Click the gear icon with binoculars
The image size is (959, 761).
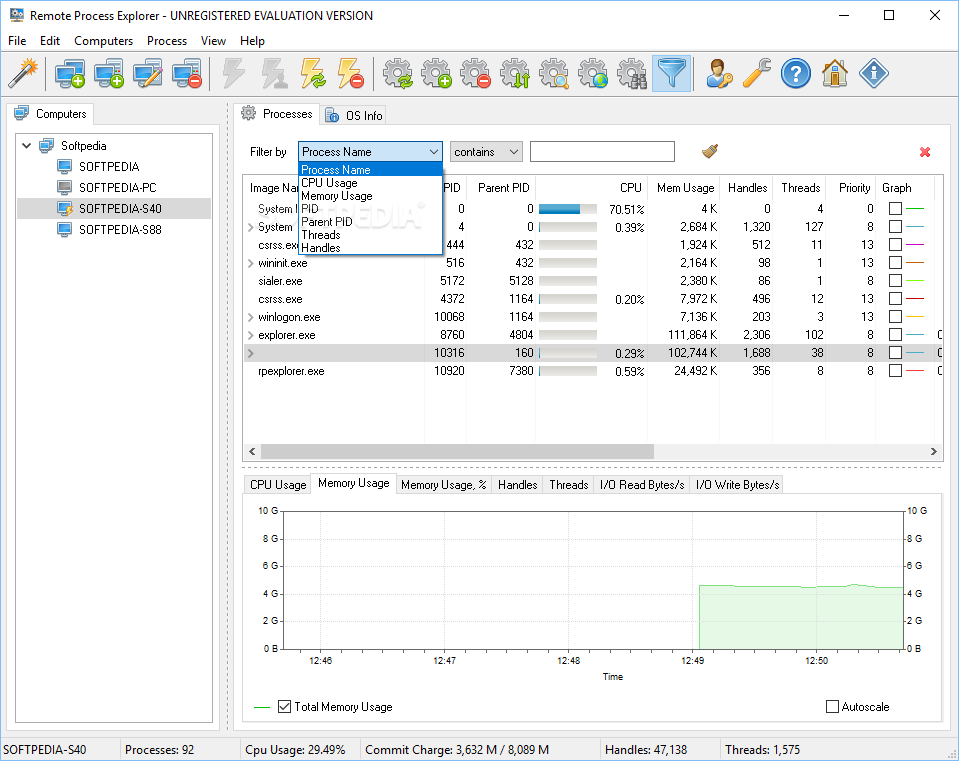(632, 73)
